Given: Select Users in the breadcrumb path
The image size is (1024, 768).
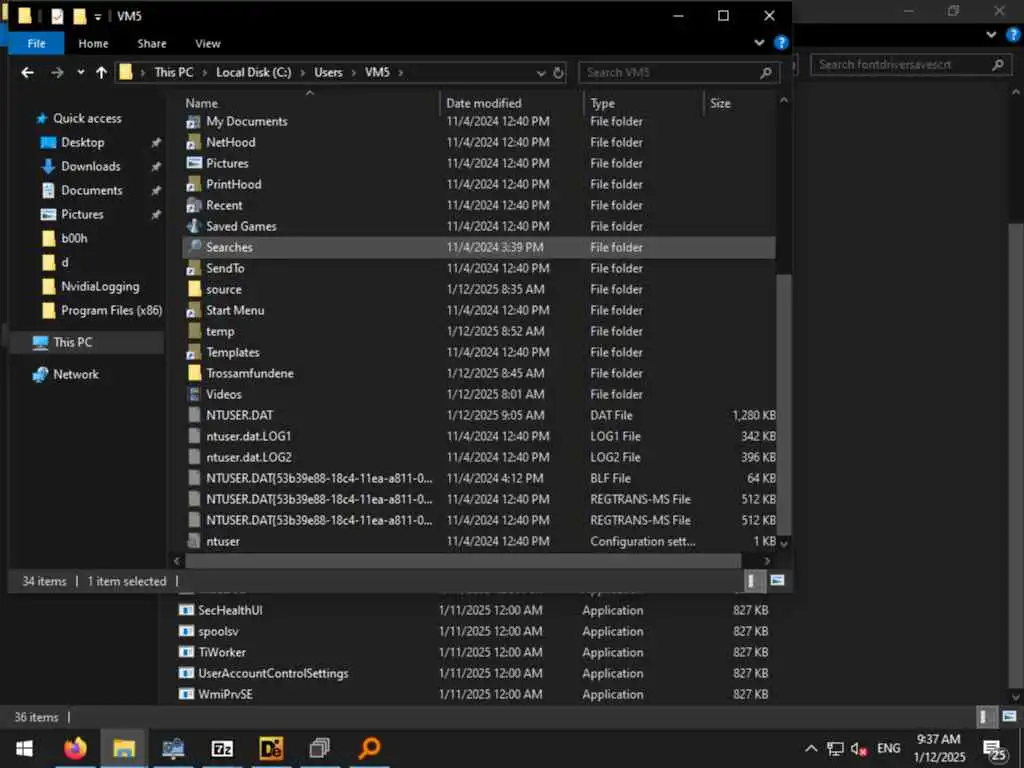Looking at the screenshot, I should point(328,72).
